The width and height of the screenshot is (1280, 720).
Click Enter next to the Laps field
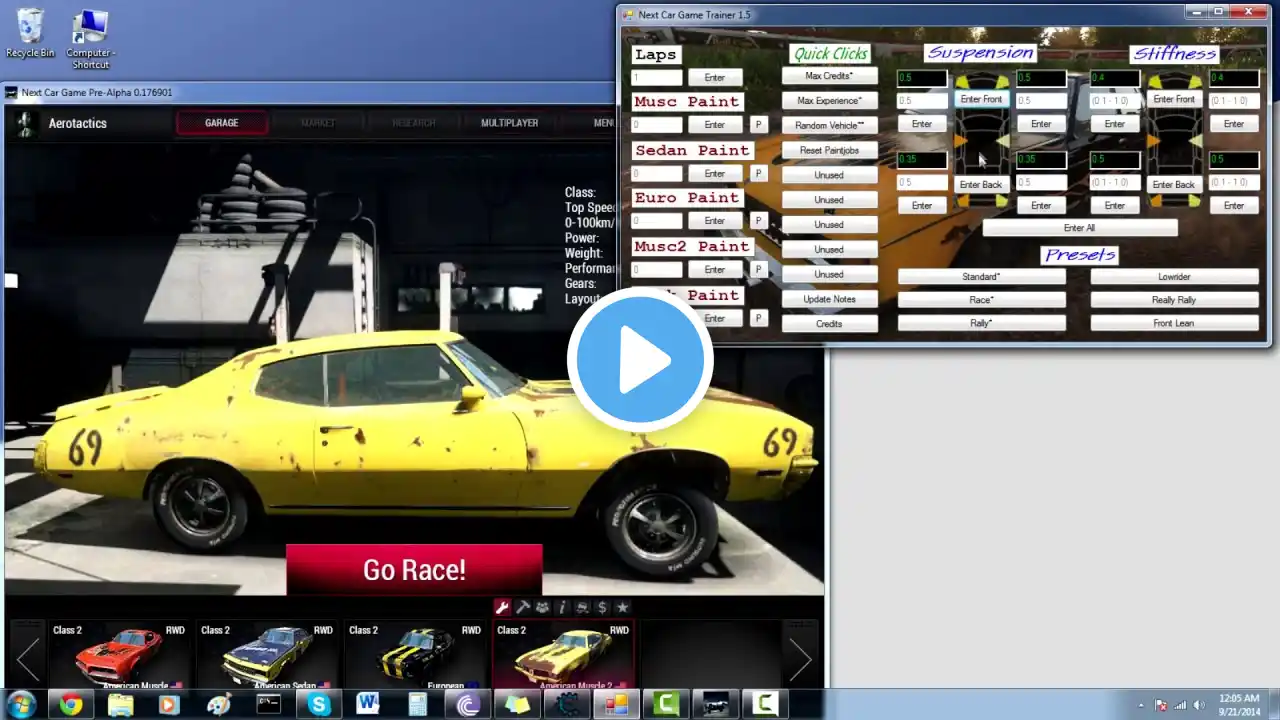click(715, 78)
